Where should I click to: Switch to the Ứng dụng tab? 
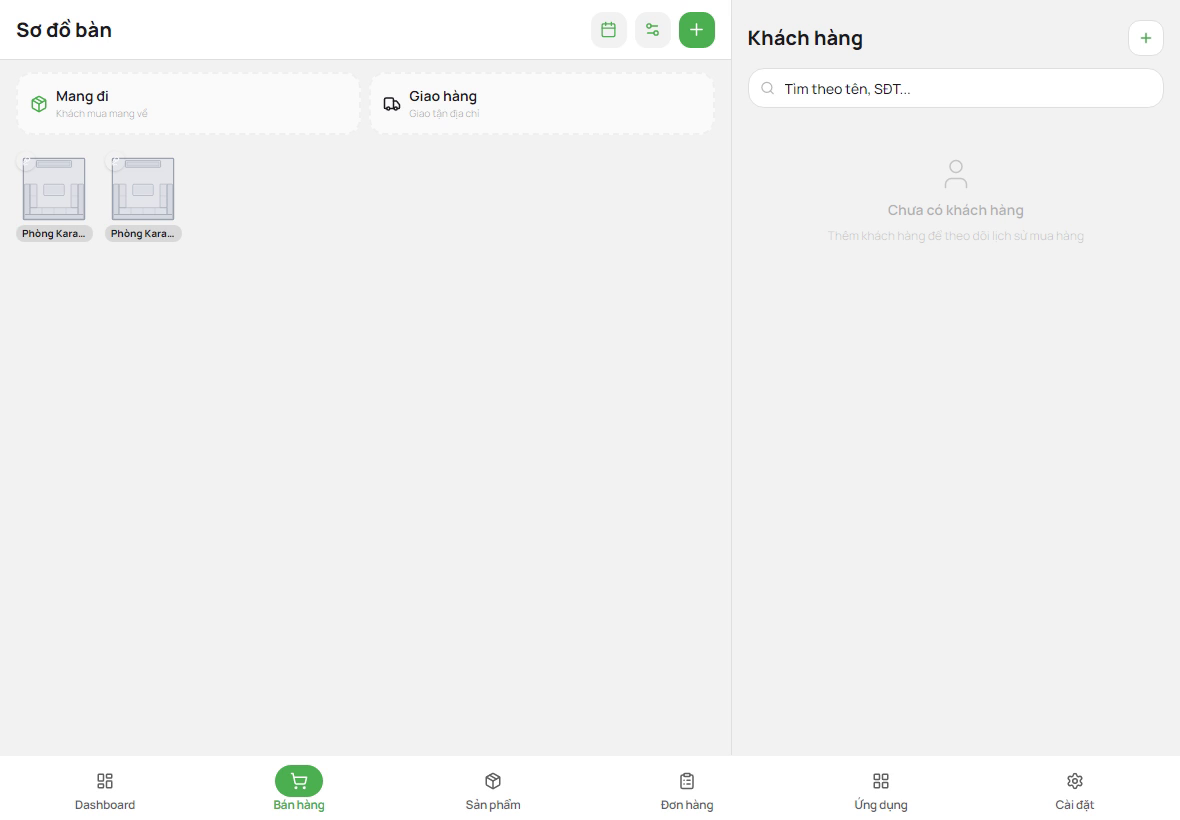coord(880,791)
